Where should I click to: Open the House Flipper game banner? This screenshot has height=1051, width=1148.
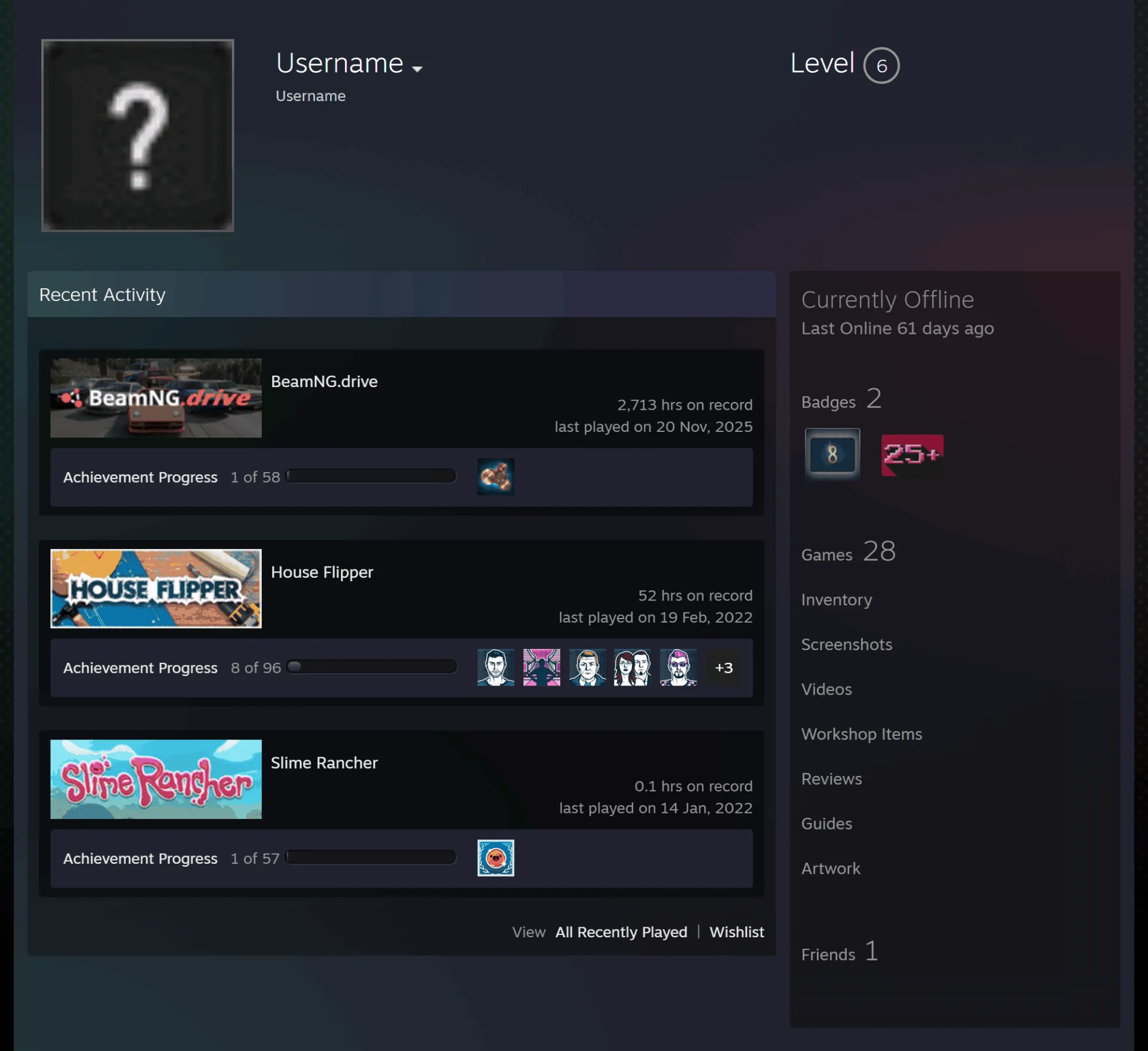[156, 589]
